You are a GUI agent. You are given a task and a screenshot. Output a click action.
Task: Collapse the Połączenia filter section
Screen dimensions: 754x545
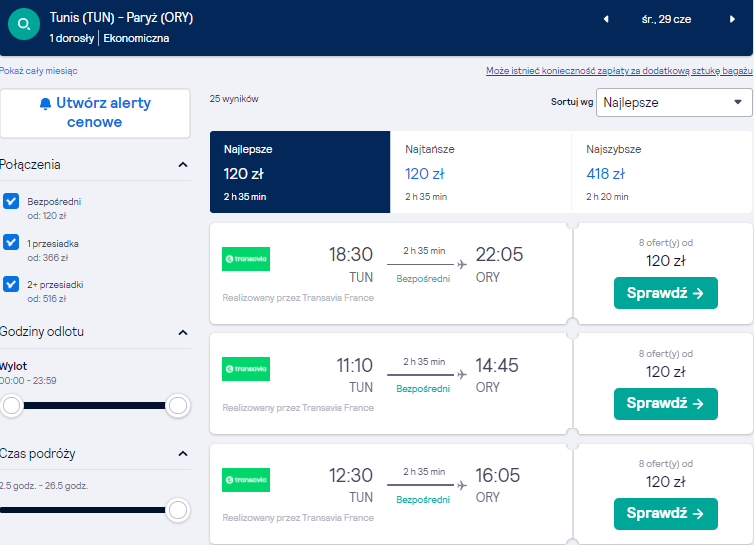183,165
